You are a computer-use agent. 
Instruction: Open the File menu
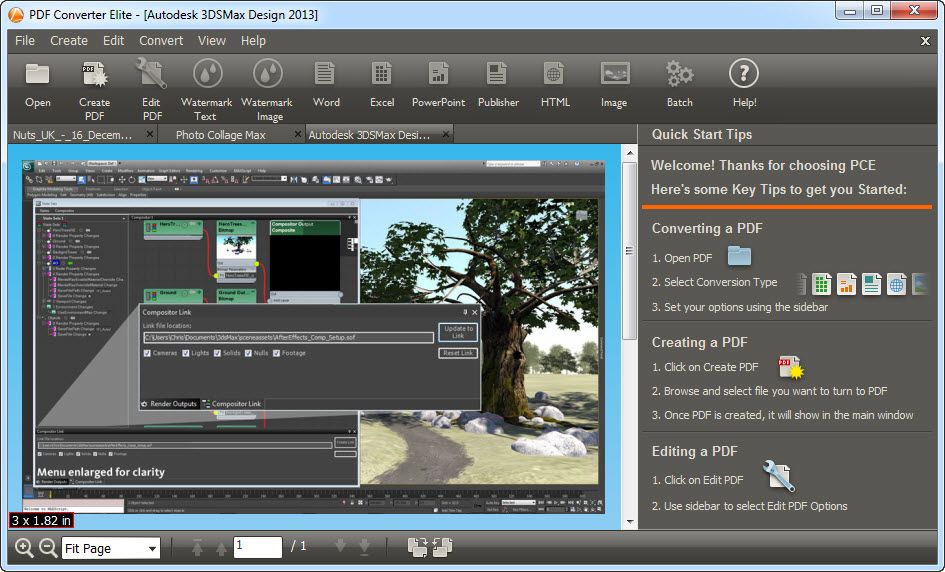tap(25, 40)
